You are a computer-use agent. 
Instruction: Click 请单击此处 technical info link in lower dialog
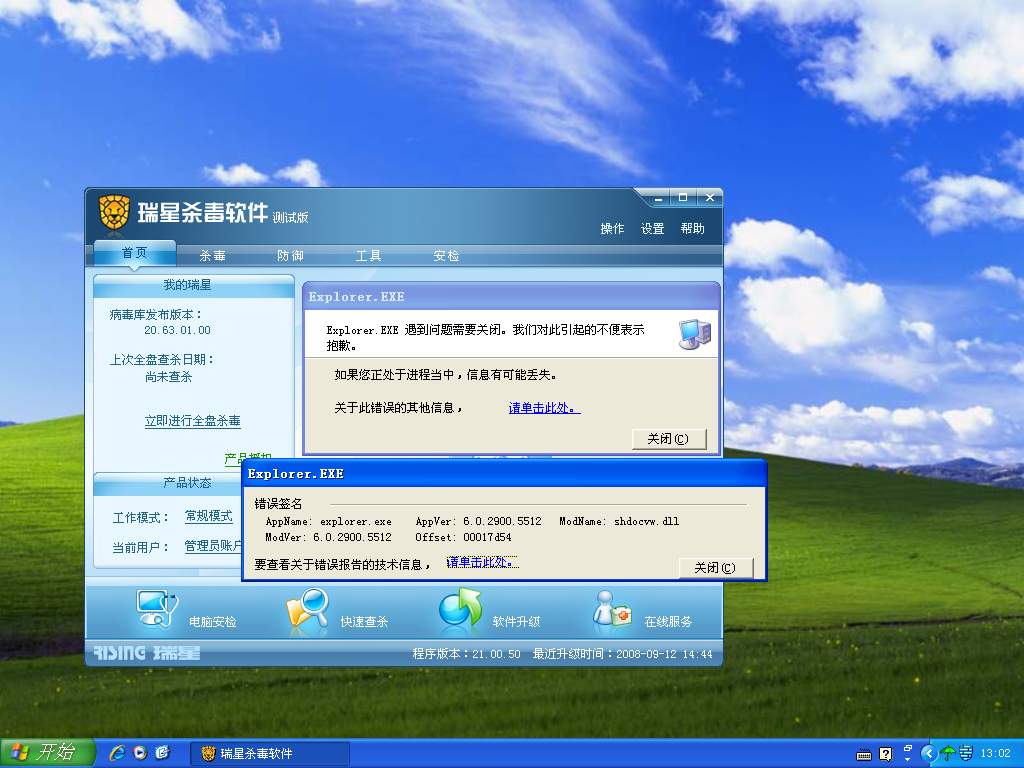pos(482,562)
